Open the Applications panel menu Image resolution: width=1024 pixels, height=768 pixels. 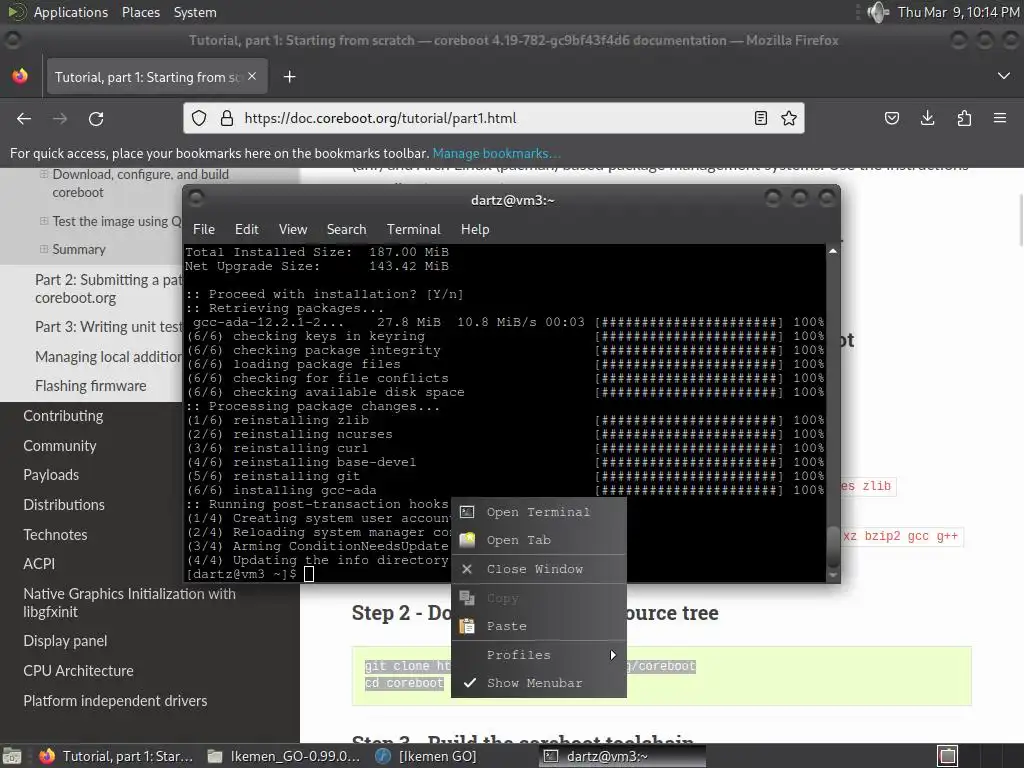click(x=71, y=12)
